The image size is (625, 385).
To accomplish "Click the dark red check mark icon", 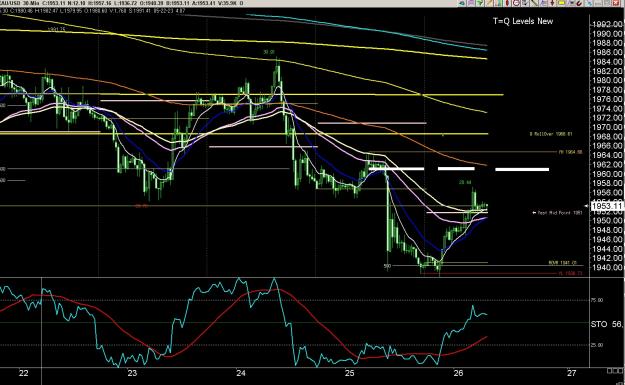I will pyautogui.click(x=580, y=3).
